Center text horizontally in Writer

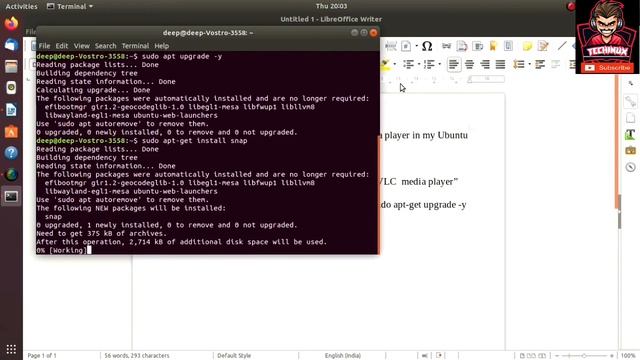469,64
